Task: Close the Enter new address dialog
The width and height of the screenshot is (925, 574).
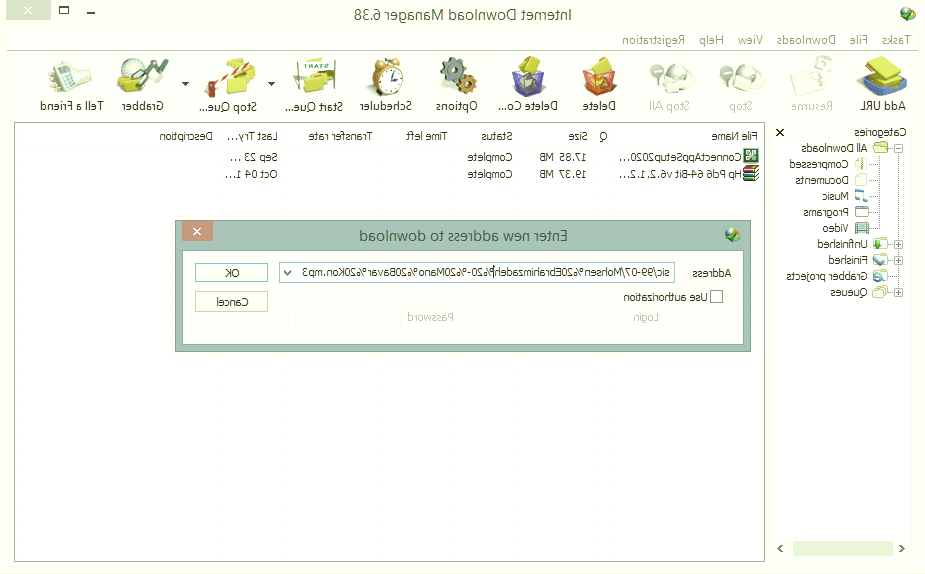Action: (197, 231)
